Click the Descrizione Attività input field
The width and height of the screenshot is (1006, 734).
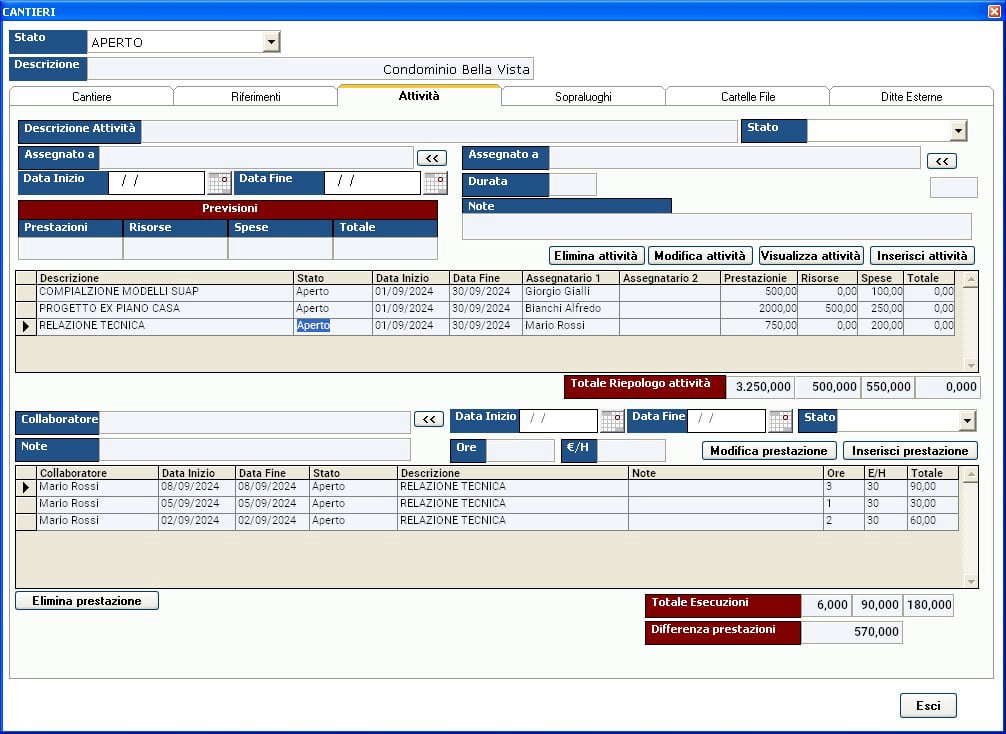click(x=438, y=132)
